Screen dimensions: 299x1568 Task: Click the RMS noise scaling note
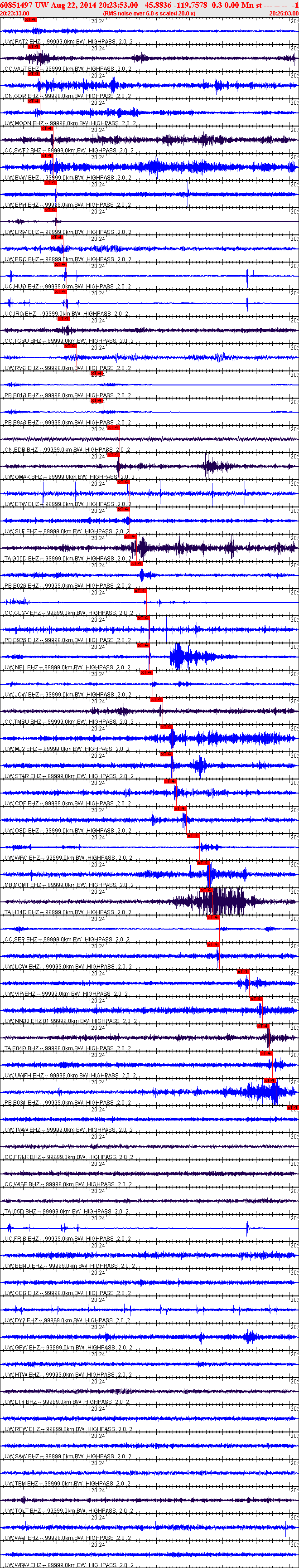149,13
